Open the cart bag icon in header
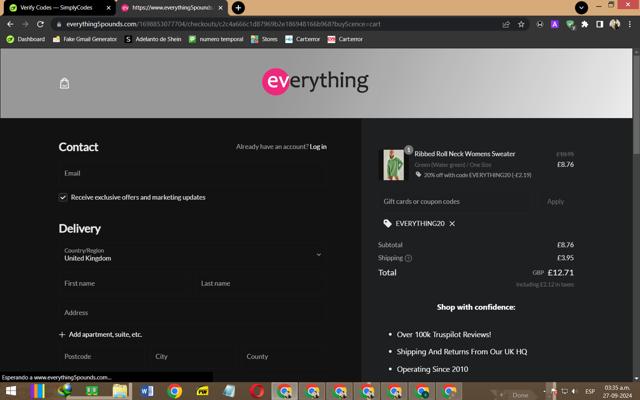This screenshot has height=400, width=640. click(64, 84)
